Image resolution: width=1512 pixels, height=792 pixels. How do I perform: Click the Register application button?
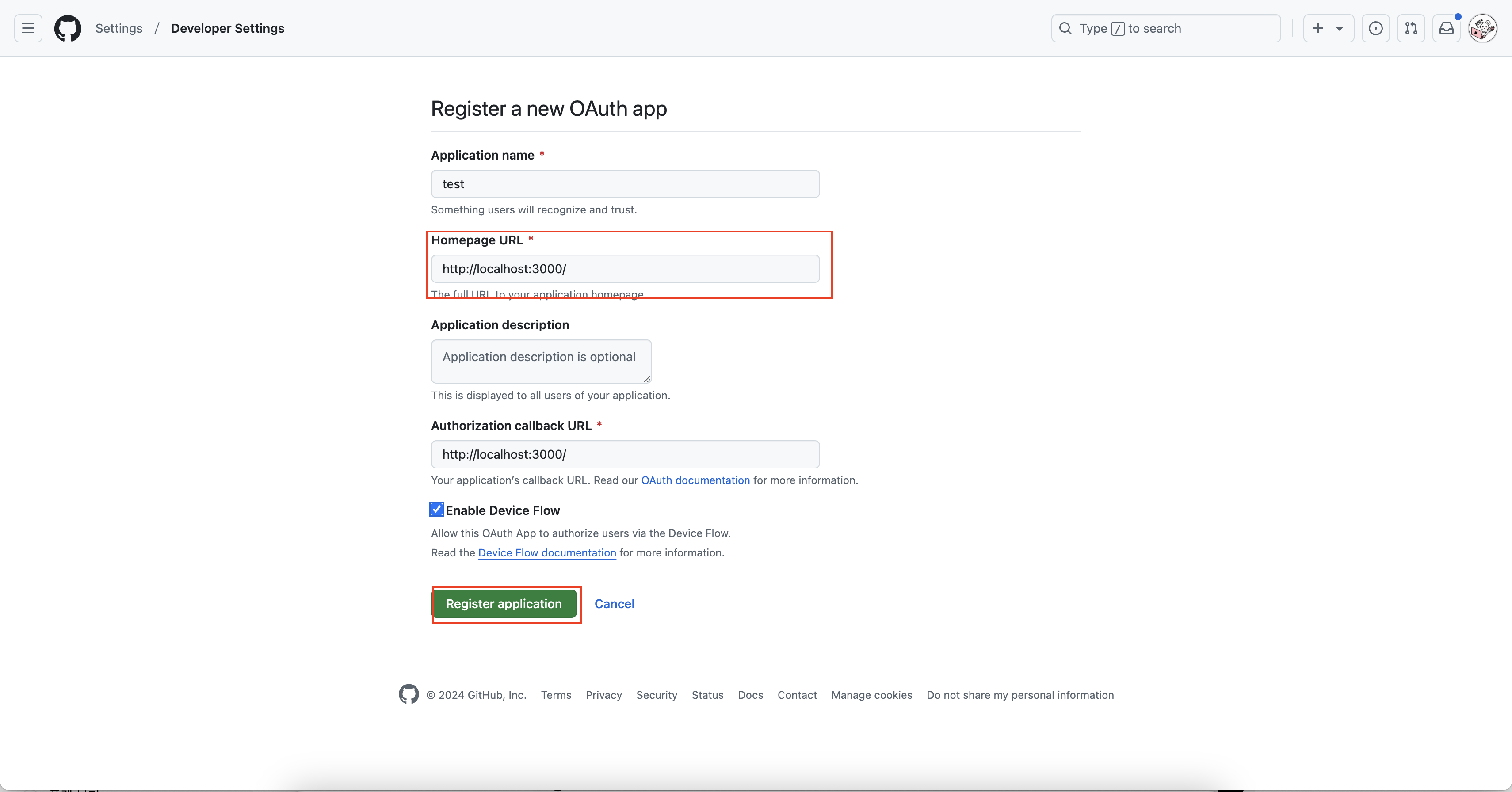pos(504,604)
